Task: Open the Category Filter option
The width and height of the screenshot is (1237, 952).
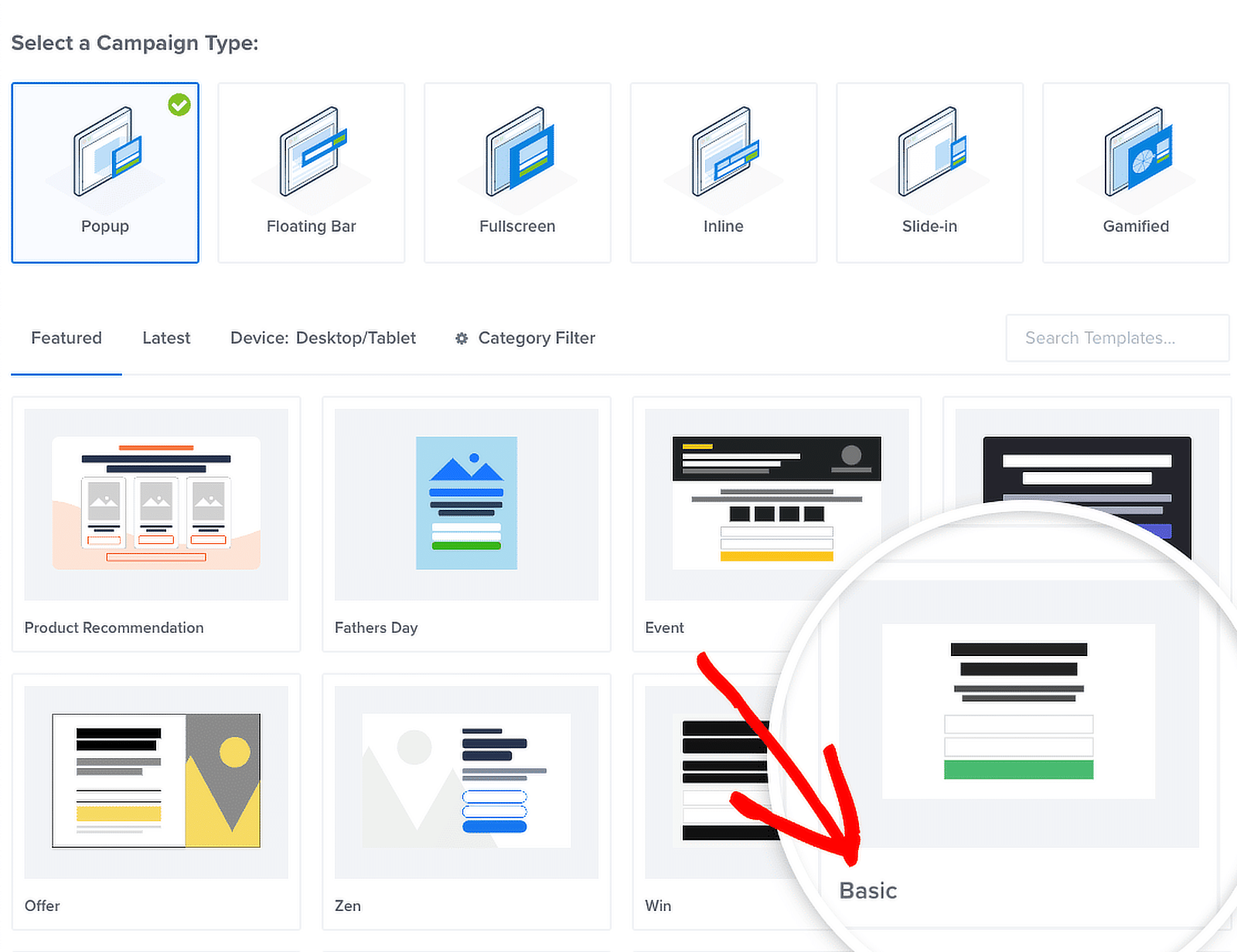Action: [537, 338]
